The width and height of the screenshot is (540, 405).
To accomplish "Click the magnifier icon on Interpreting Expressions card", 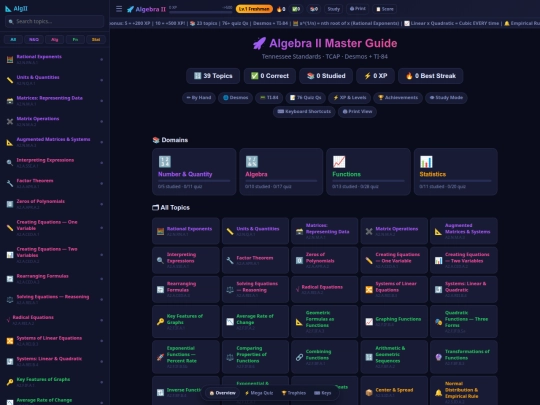I will pyautogui.click(x=160, y=260).
